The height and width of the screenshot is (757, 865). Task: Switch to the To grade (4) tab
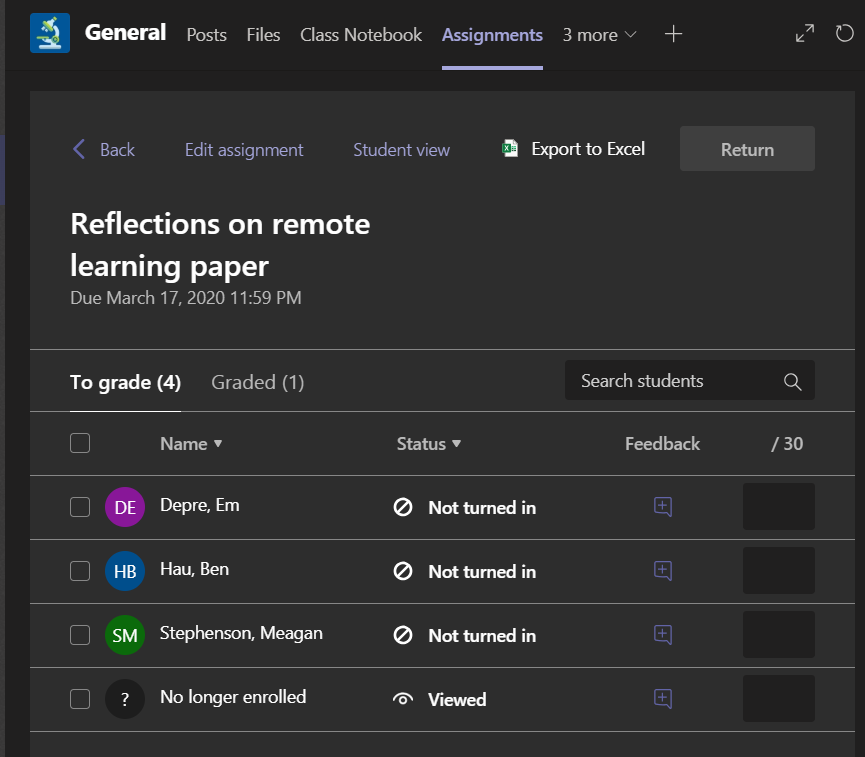[125, 382]
